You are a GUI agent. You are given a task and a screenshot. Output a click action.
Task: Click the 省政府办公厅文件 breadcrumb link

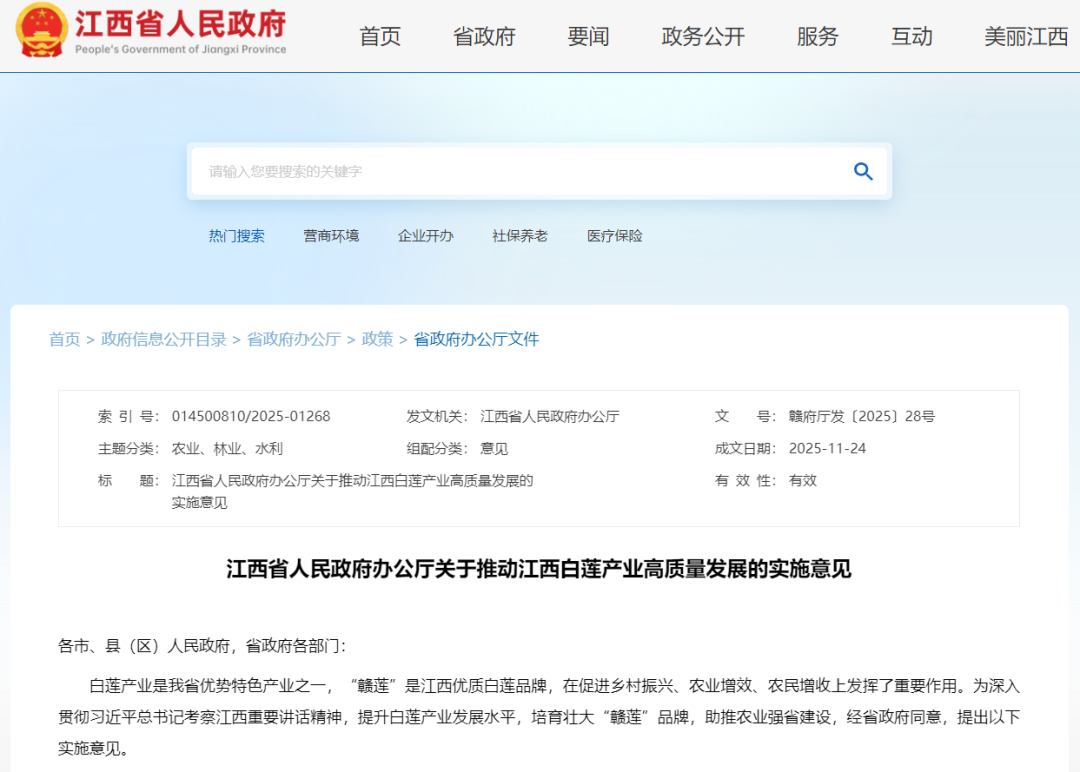click(x=476, y=339)
